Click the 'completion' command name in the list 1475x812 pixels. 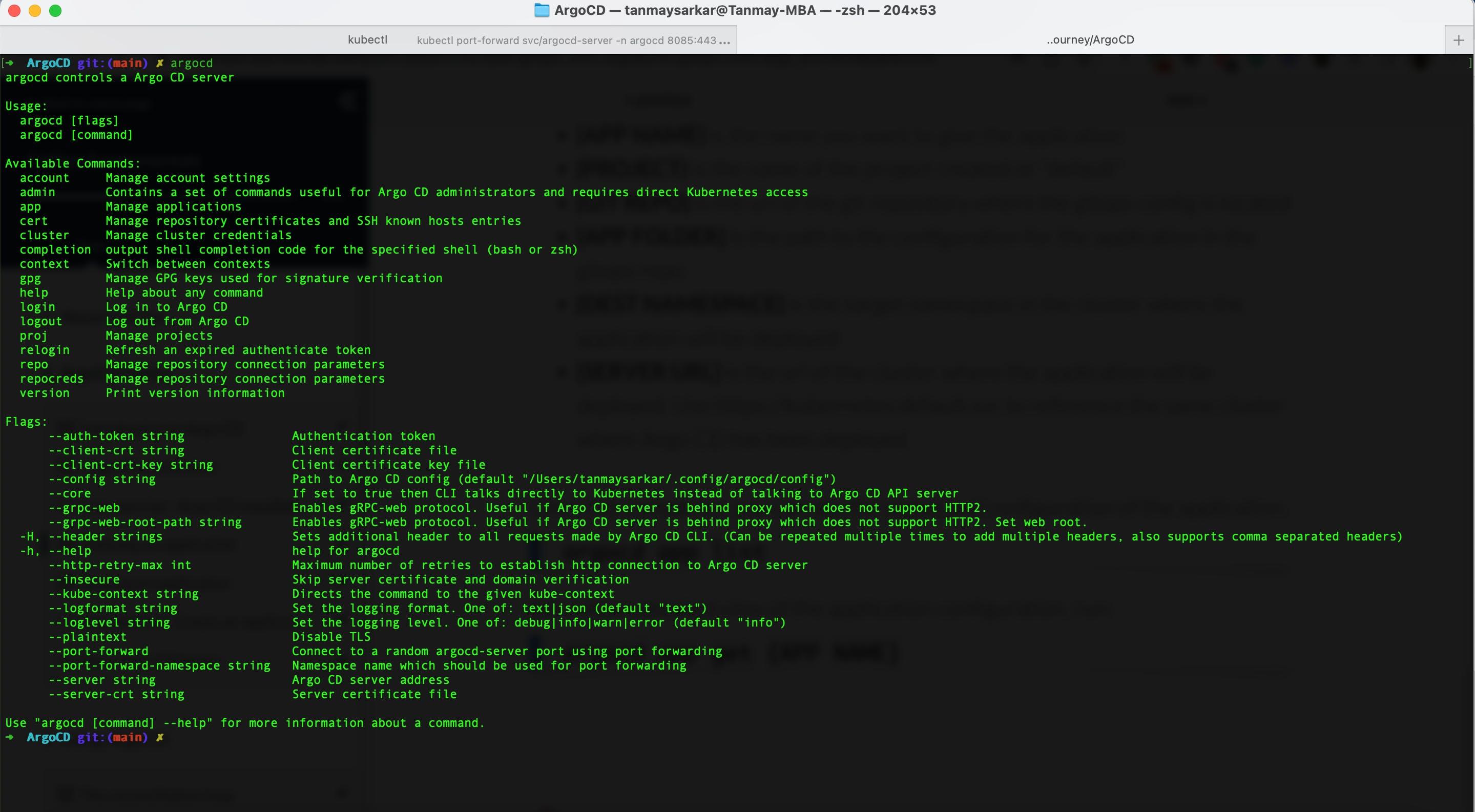55,249
